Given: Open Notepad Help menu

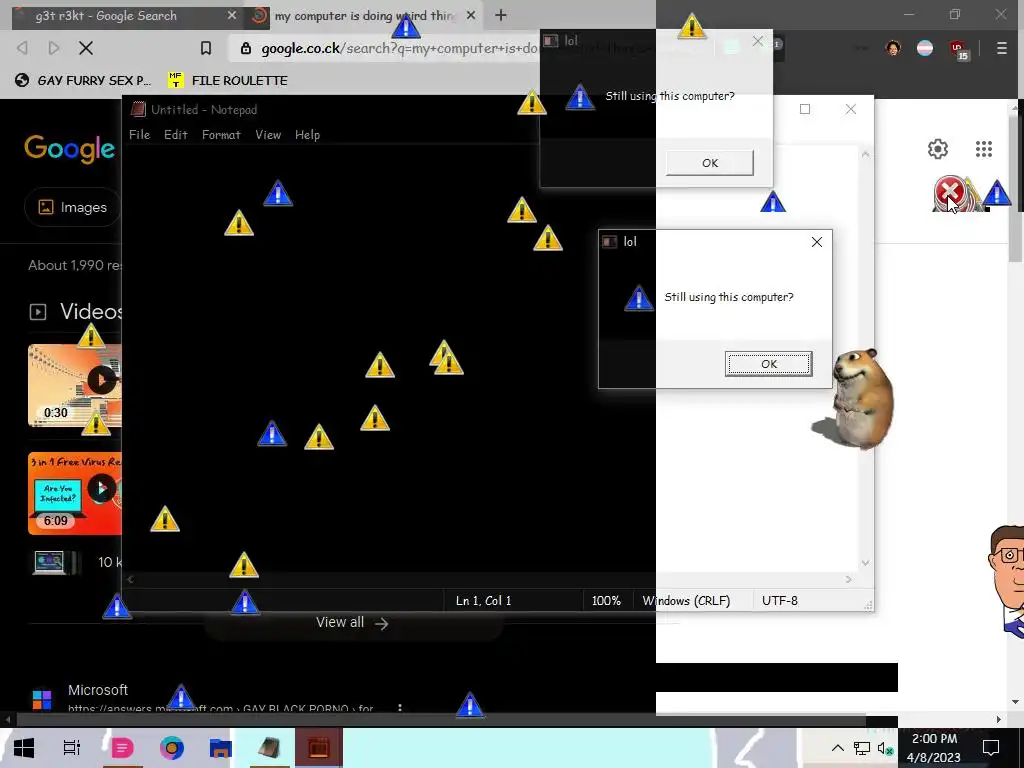Looking at the screenshot, I should tap(308, 135).
